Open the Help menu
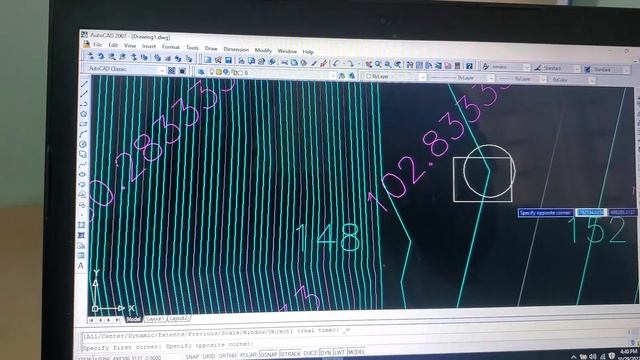Image resolution: width=640 pixels, height=360 pixels. coord(308,51)
